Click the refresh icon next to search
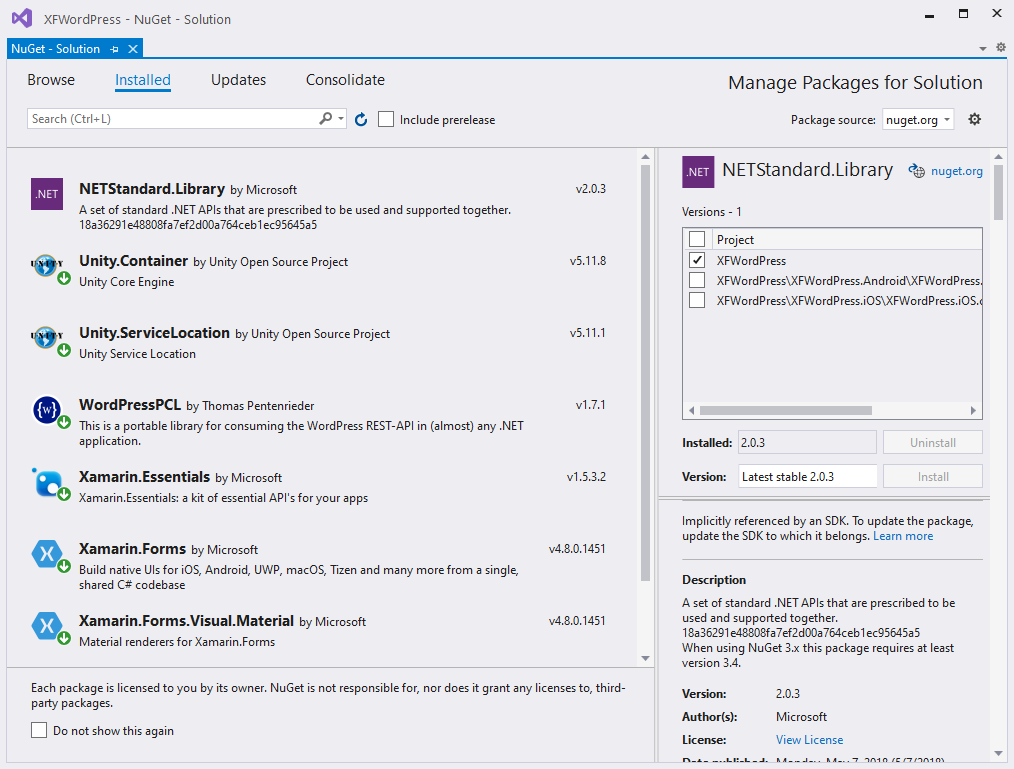Screen dimensions: 1014x769 click(361, 119)
